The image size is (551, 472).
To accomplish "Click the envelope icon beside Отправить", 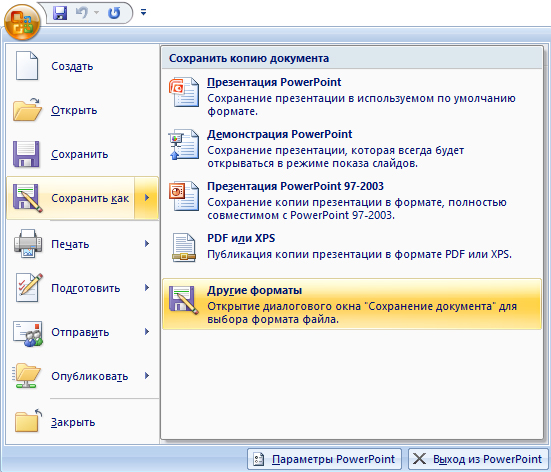I will tap(28, 333).
